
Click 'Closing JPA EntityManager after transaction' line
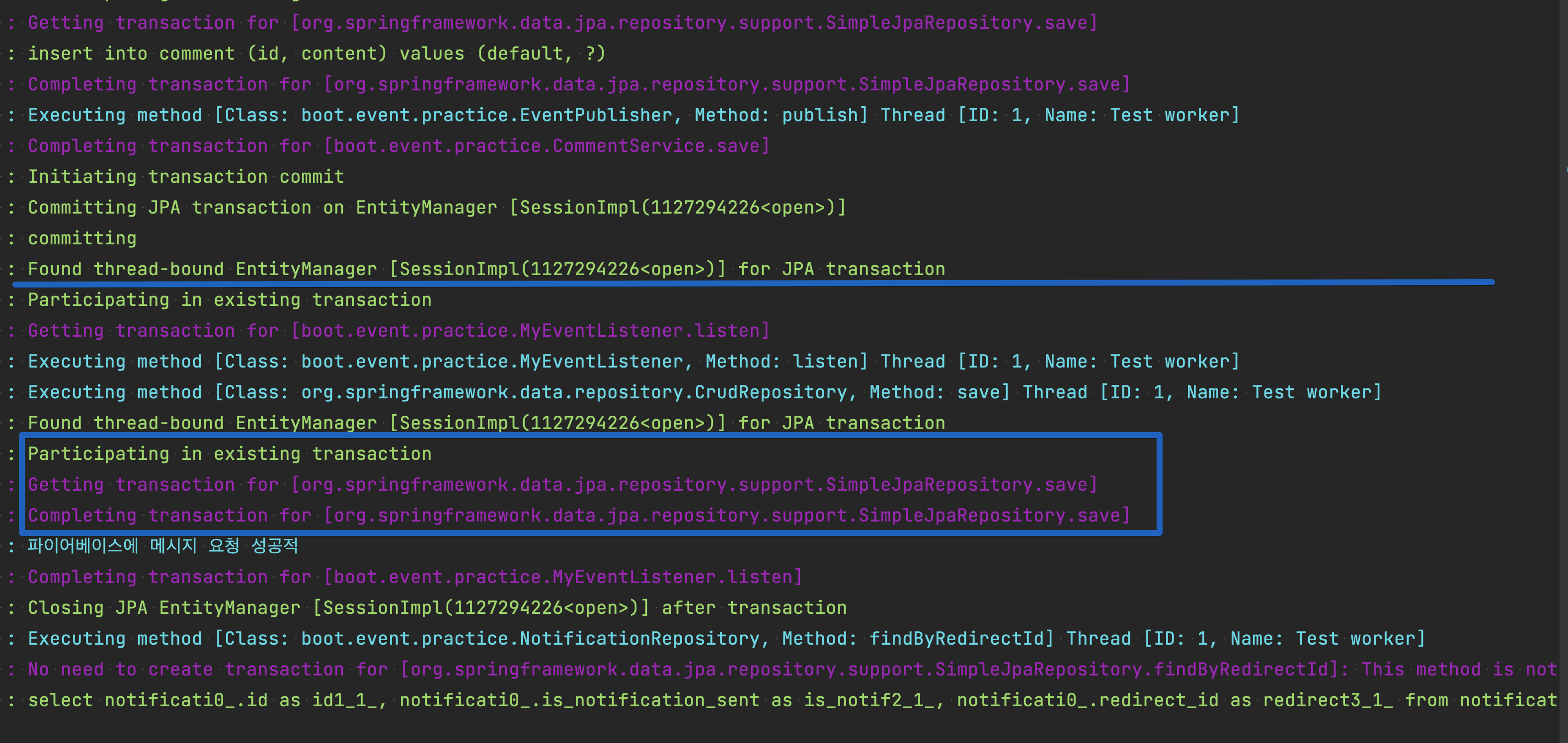pyautogui.click(x=436, y=607)
